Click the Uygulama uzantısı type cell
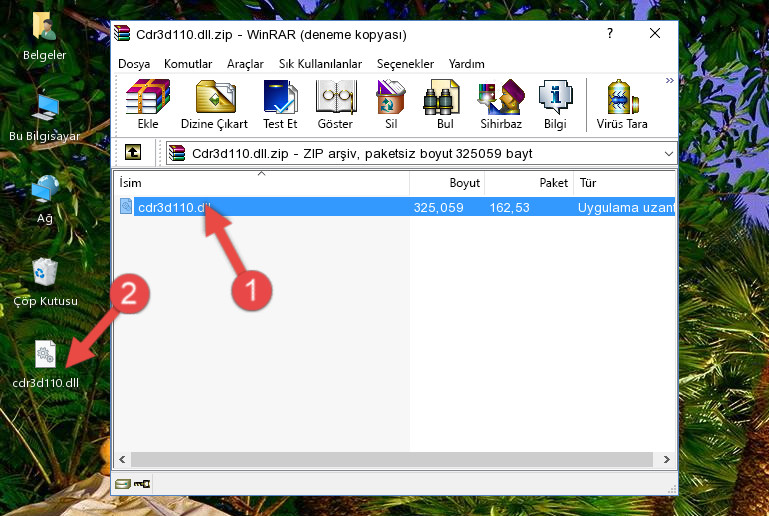 pos(626,207)
